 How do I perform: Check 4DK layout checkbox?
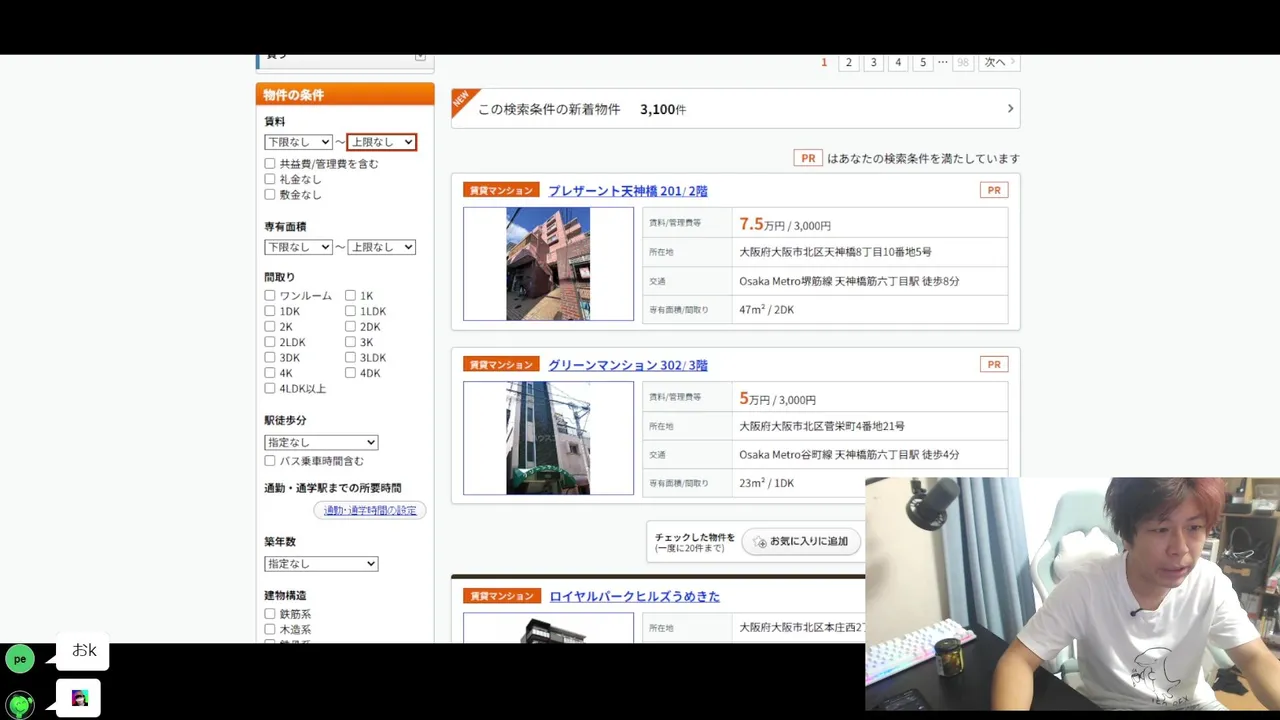point(350,373)
